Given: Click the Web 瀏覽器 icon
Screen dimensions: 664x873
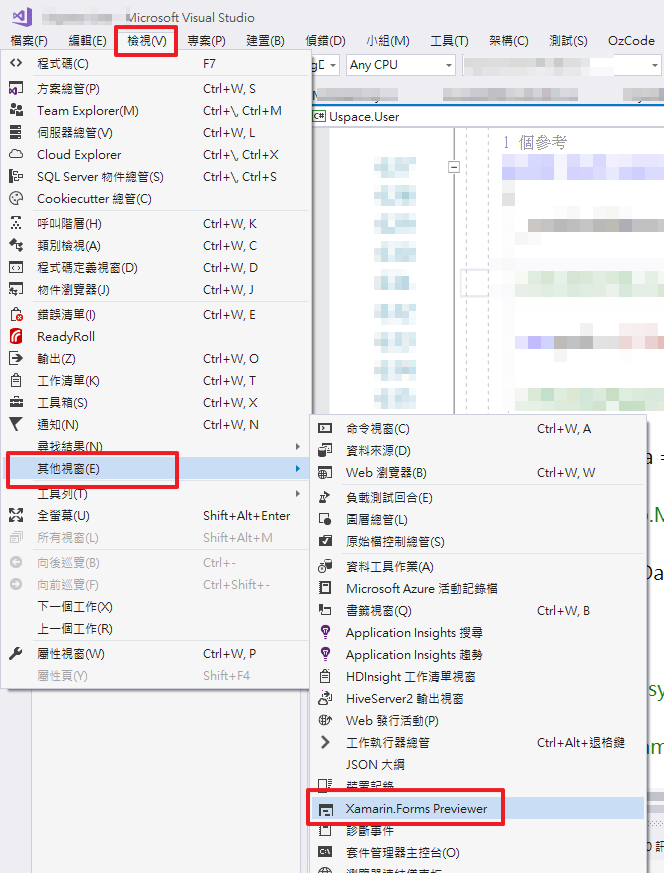Looking at the screenshot, I should (325, 473).
